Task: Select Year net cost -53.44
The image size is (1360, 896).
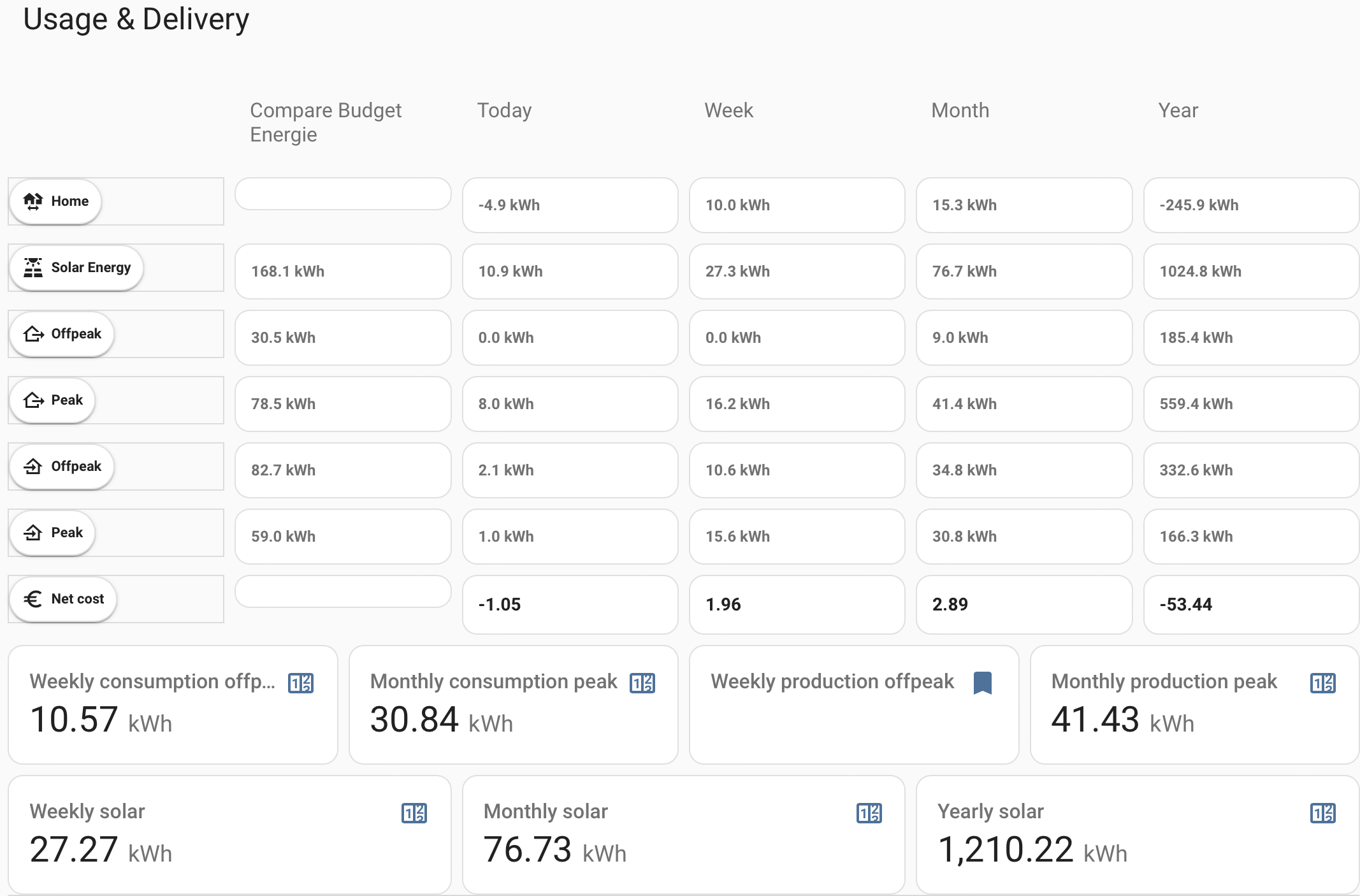Action: pos(1252,605)
